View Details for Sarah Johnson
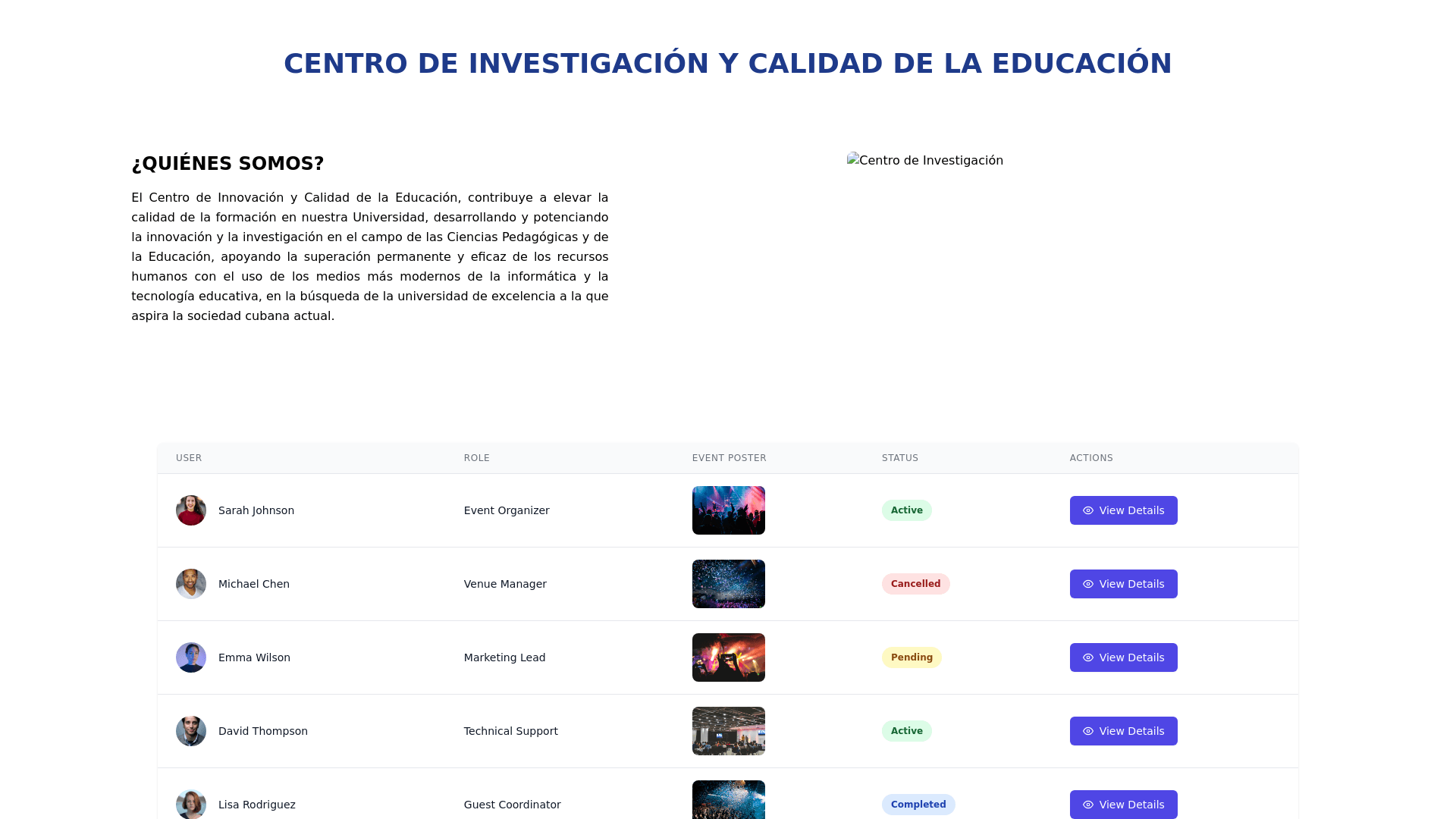Image resolution: width=1456 pixels, height=819 pixels. tap(1123, 510)
